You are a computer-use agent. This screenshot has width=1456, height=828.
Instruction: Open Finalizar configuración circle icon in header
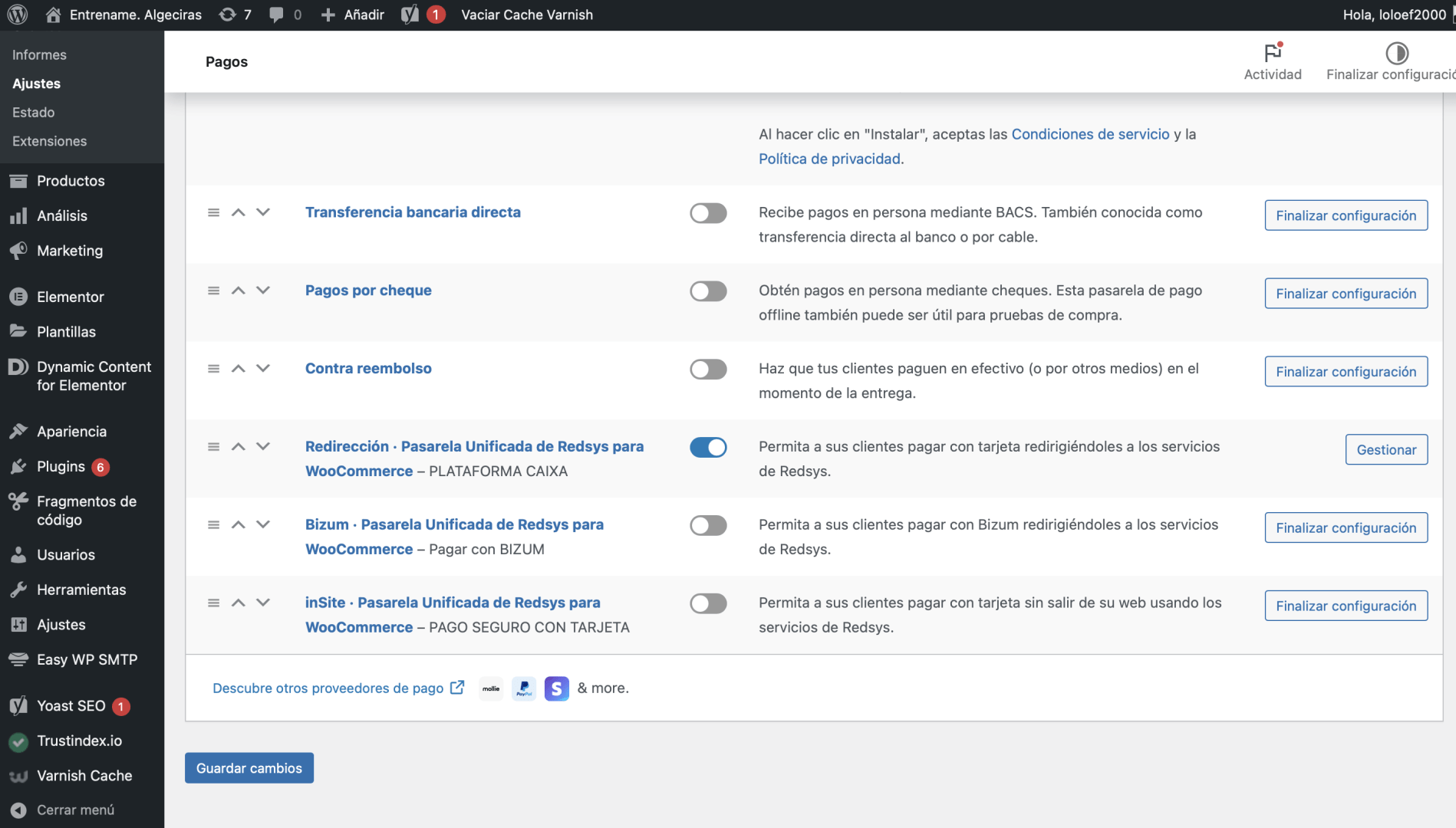pyautogui.click(x=1397, y=53)
